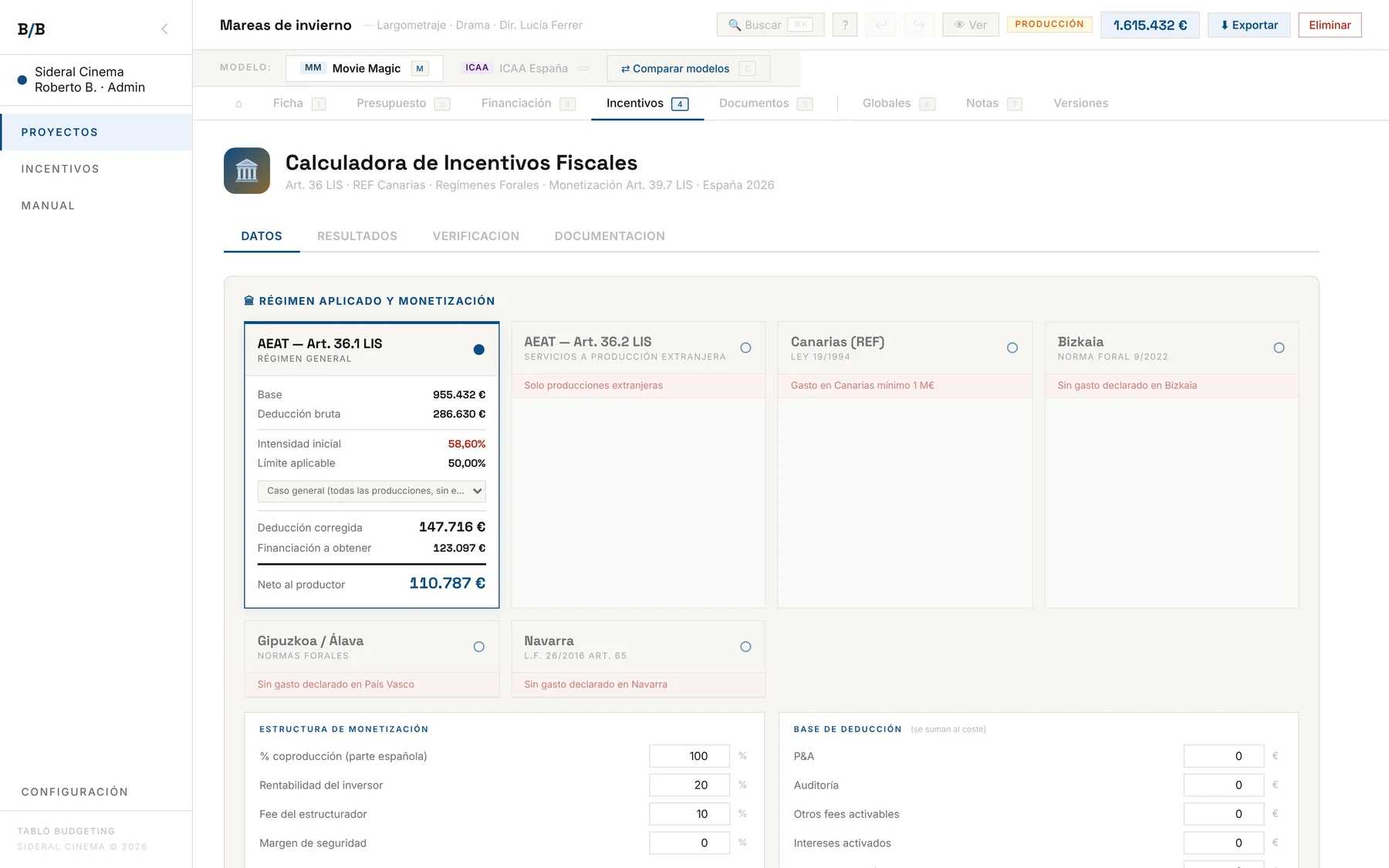
Task: Click the PRODUCCIÓN status badge
Action: [x=1049, y=25]
